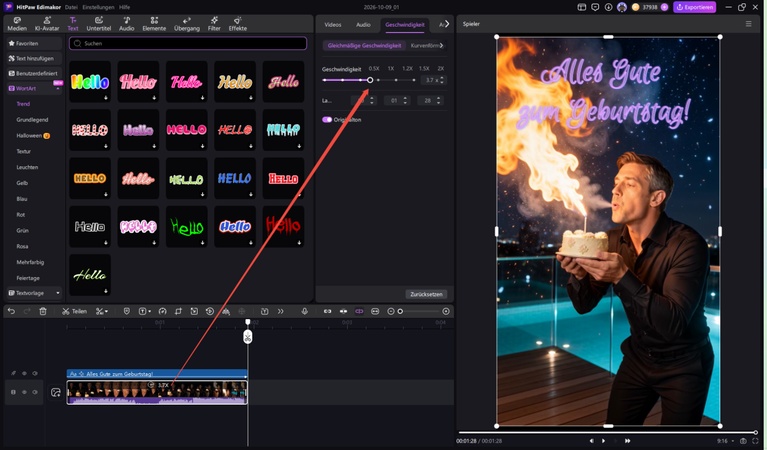Viewport: 767px width, 450px height.
Task: Click the Favoriten sidebar item
Action: [x=34, y=44]
